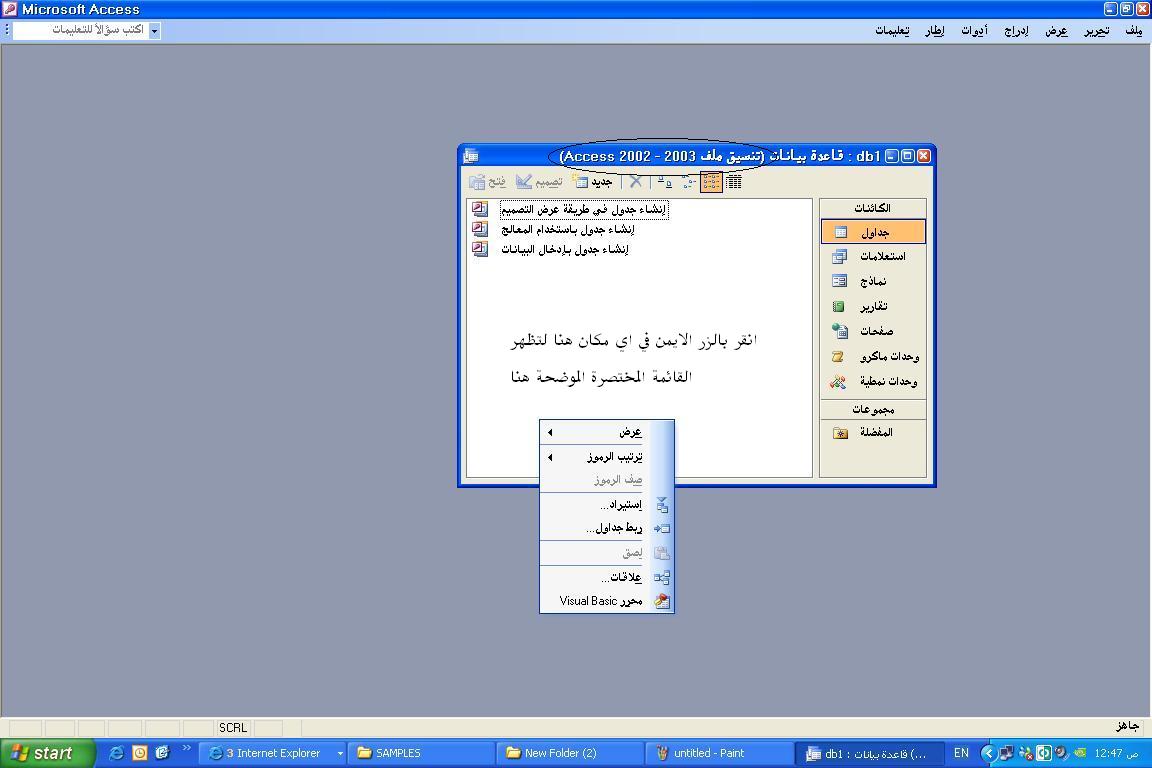Click the Microsoft Access title bar icon
The width and height of the screenshot is (1152, 768).
10,9
